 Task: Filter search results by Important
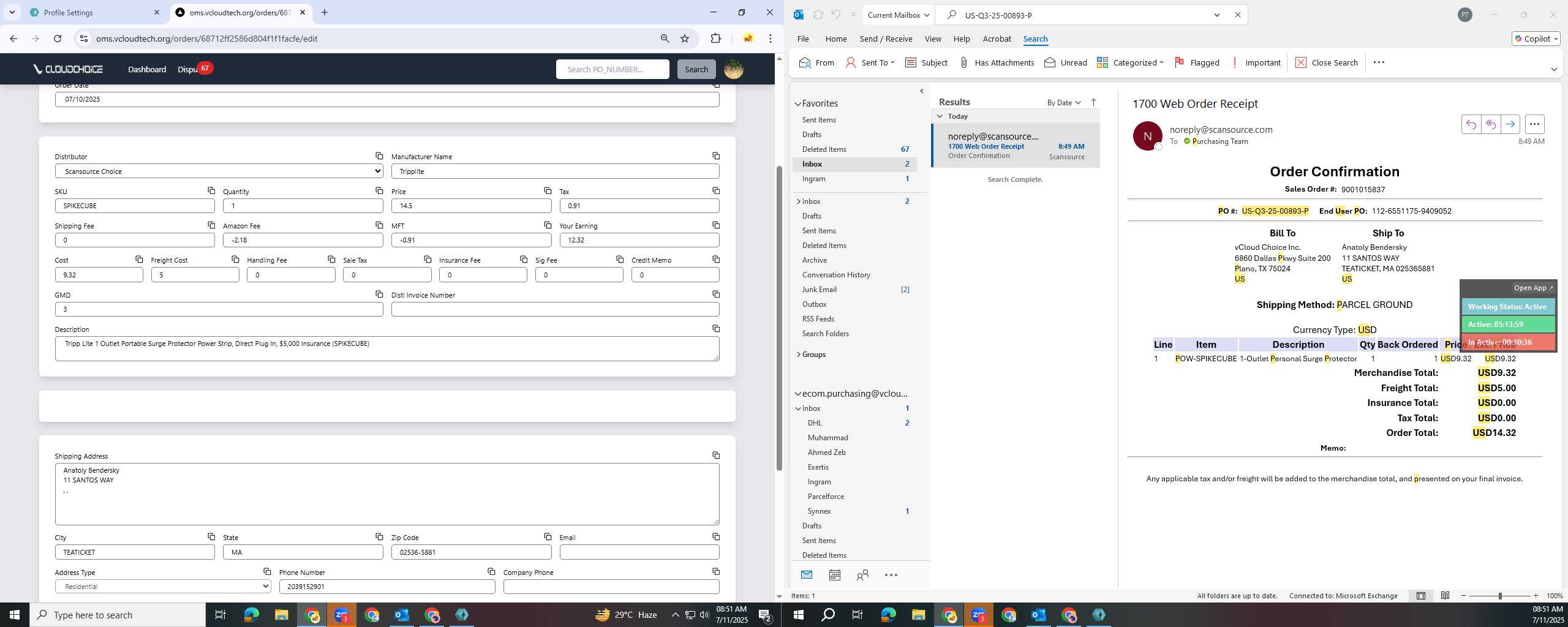(1256, 62)
